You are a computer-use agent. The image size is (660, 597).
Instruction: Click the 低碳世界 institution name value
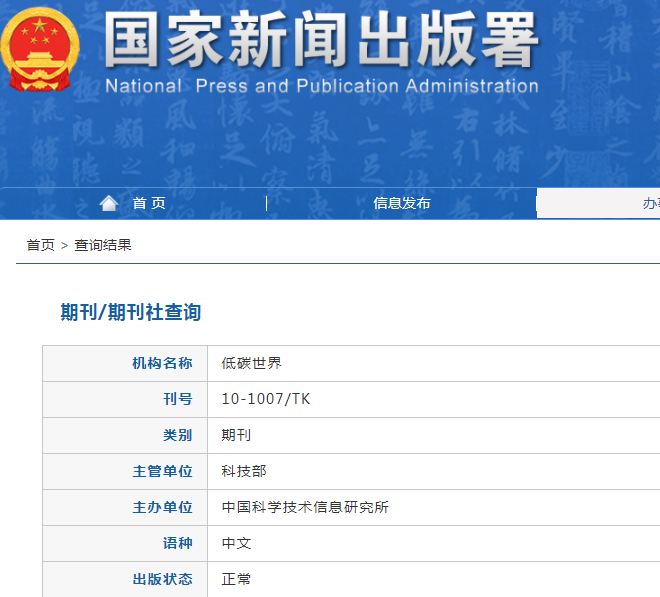click(x=252, y=363)
